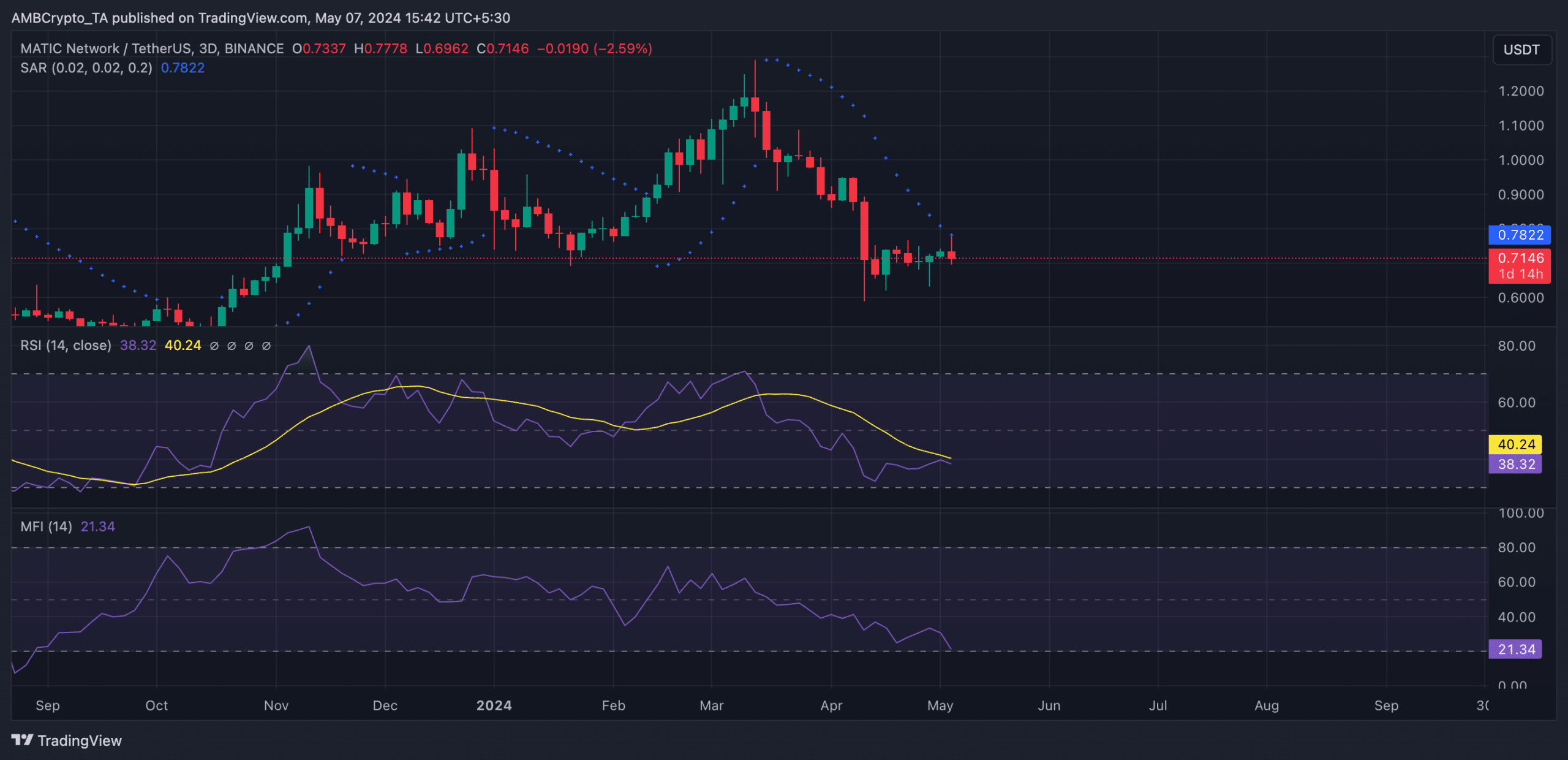Click the Dec label on time axis
The width and height of the screenshot is (1568, 760).
[385, 705]
